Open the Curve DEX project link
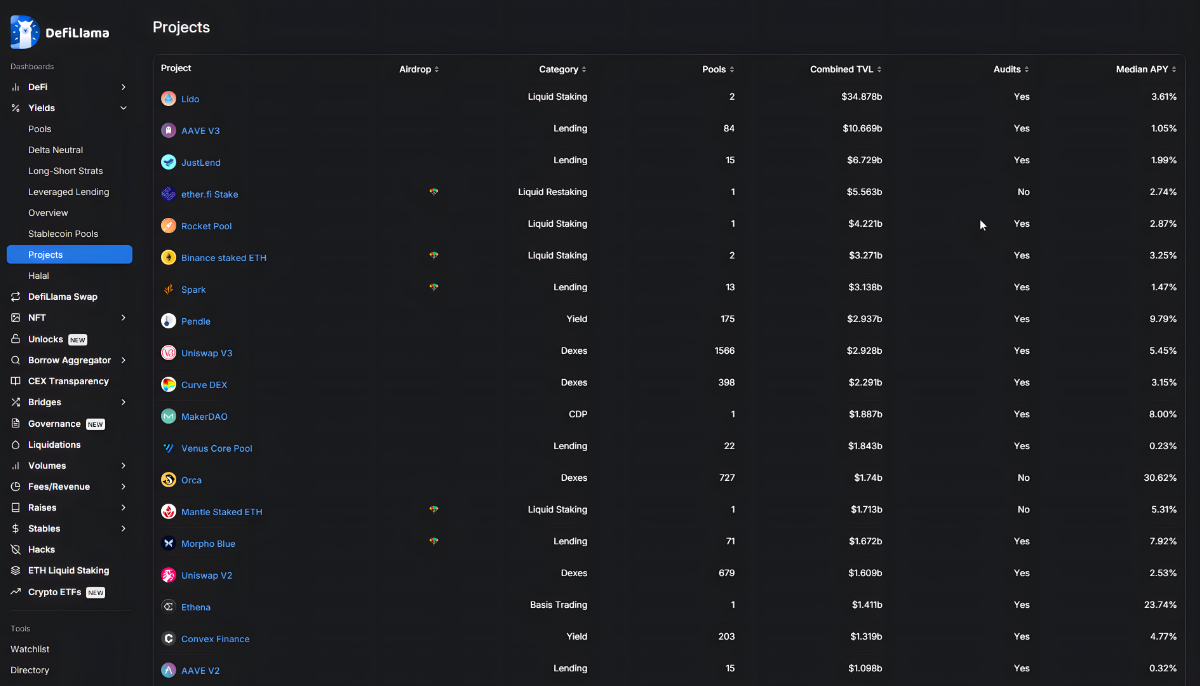The image size is (1200, 686). pos(204,384)
